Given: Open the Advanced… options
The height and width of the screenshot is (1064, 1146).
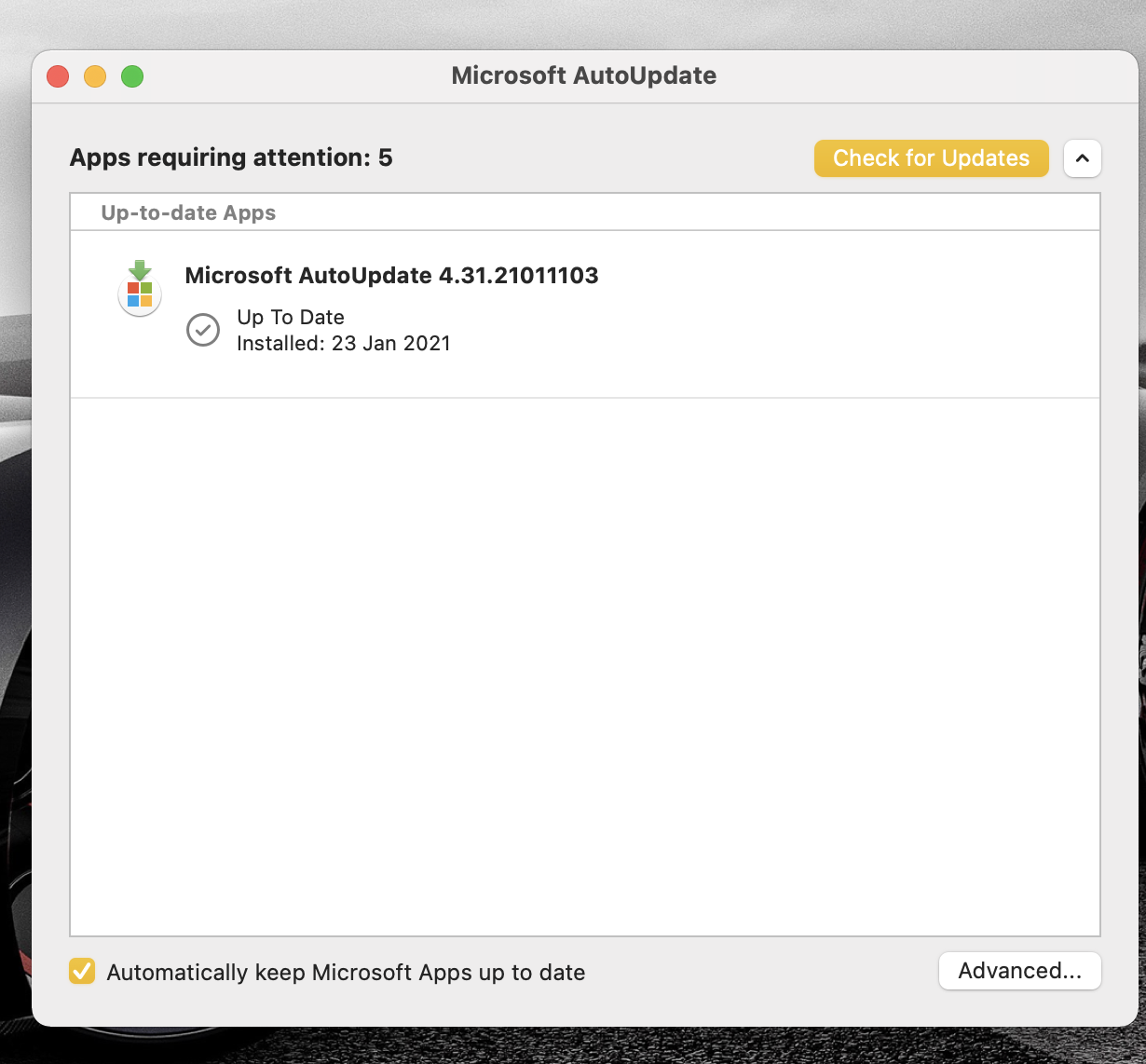Looking at the screenshot, I should [1020, 971].
